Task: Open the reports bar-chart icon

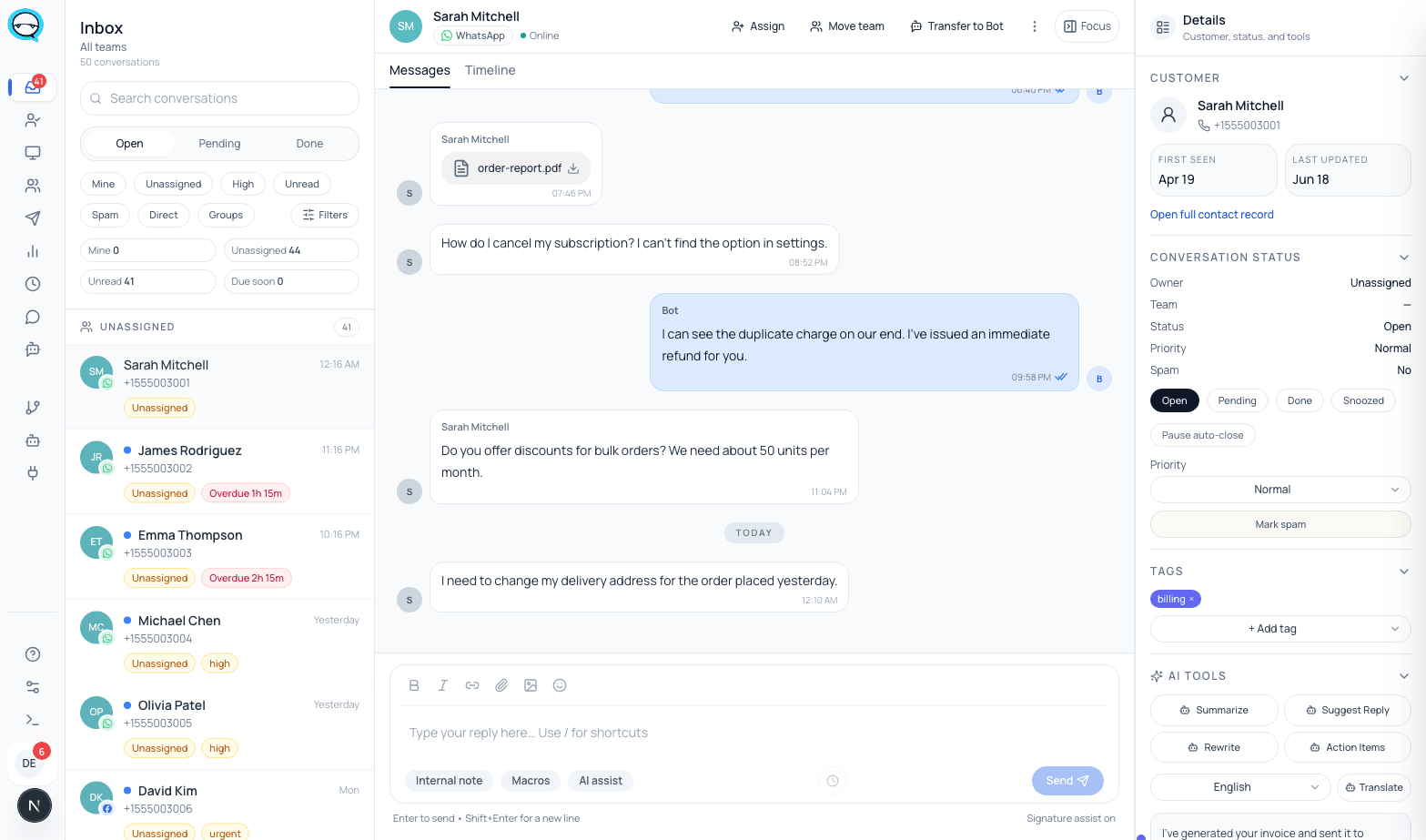Action: [x=33, y=251]
